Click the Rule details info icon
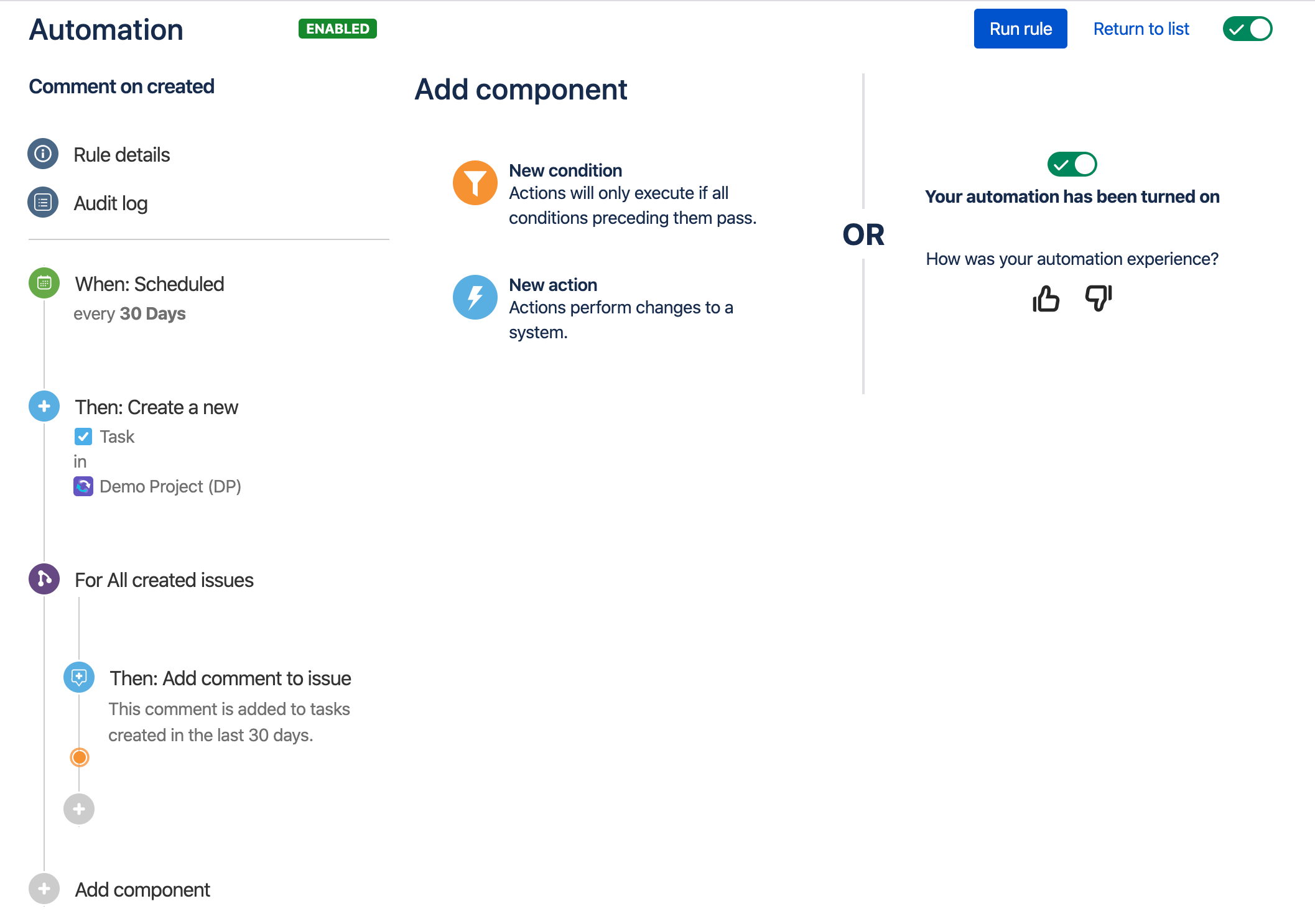The width and height of the screenshot is (1315, 924). [x=44, y=154]
